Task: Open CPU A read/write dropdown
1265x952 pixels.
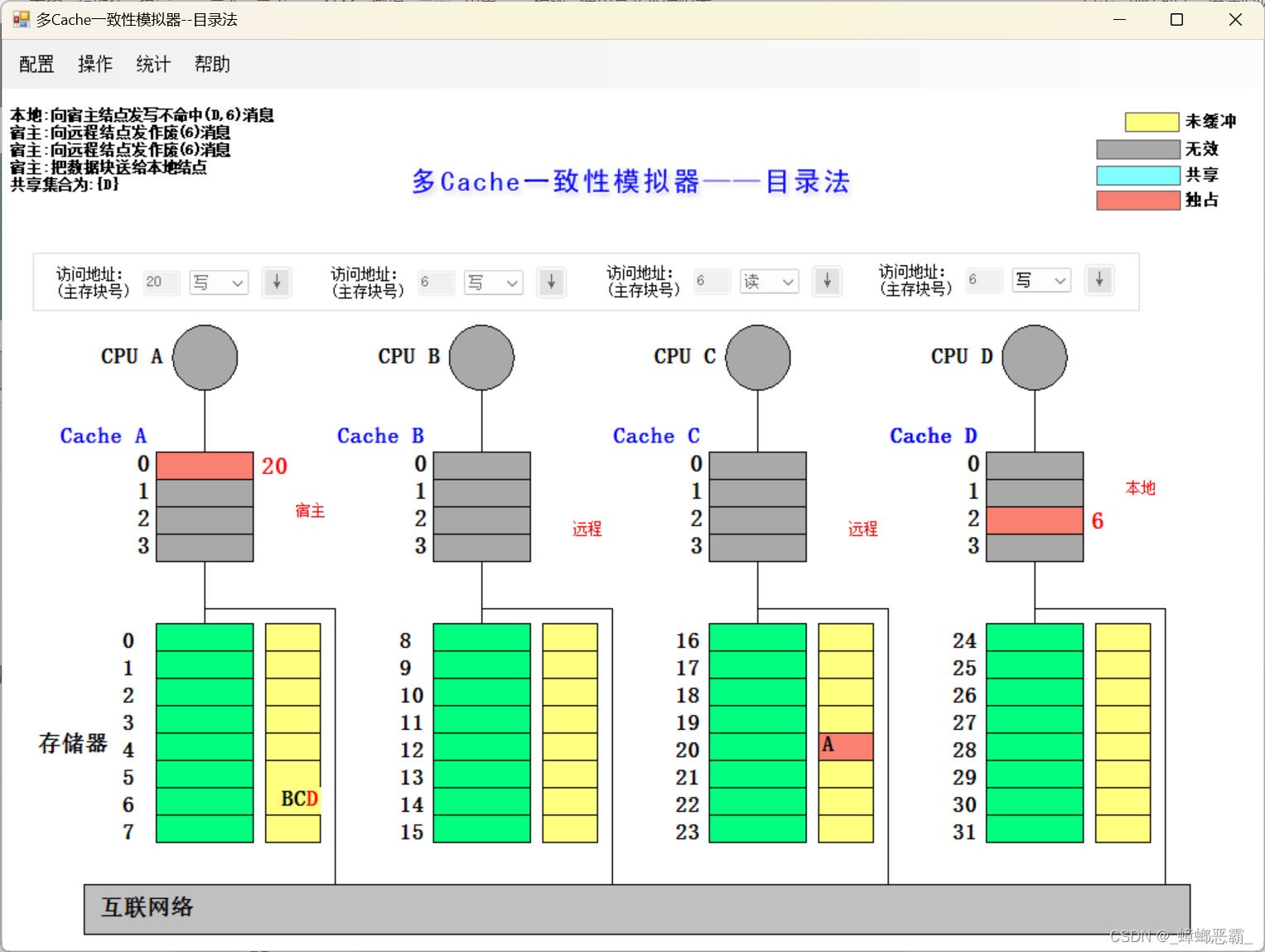Action: pyautogui.click(x=219, y=283)
